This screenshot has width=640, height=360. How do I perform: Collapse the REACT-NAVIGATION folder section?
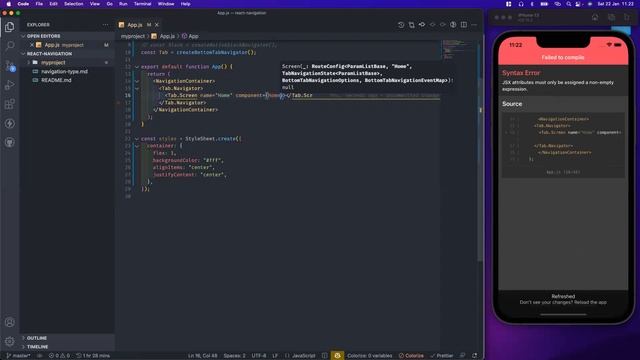pos(24,53)
